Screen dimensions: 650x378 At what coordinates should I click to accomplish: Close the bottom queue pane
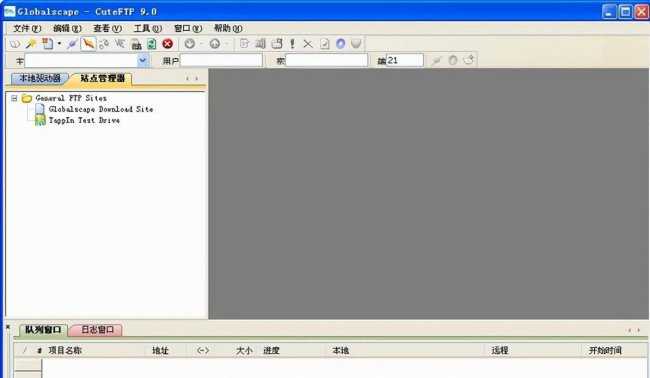(x=7, y=327)
